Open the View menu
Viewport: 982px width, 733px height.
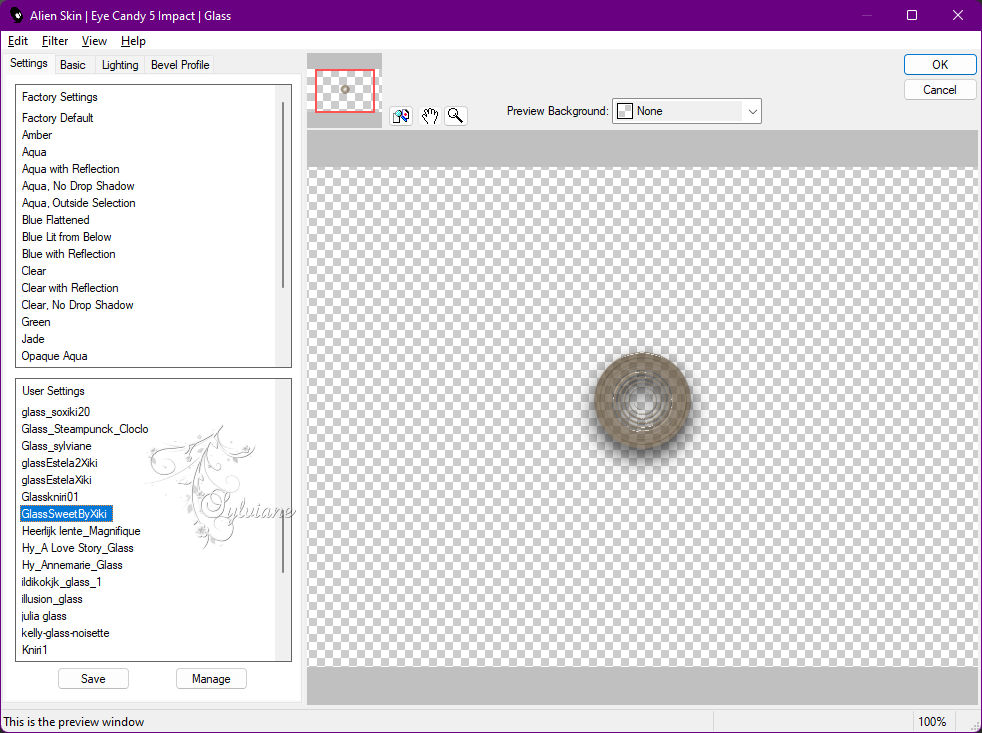pyautogui.click(x=94, y=41)
